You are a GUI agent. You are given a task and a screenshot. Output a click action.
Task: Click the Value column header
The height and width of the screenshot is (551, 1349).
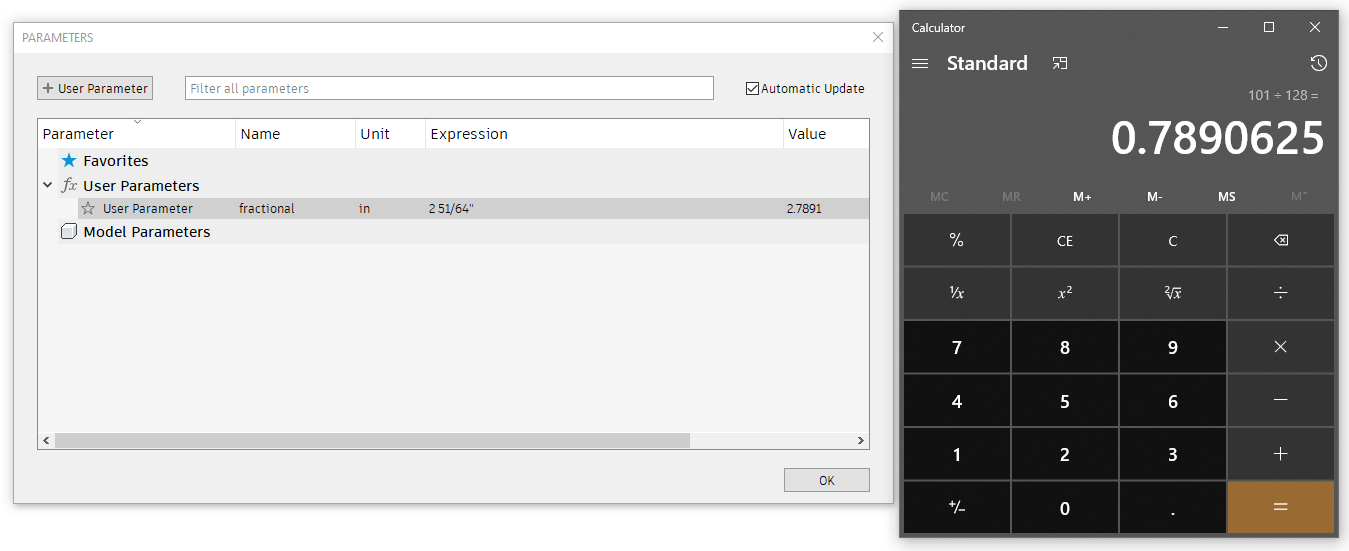[x=826, y=134]
